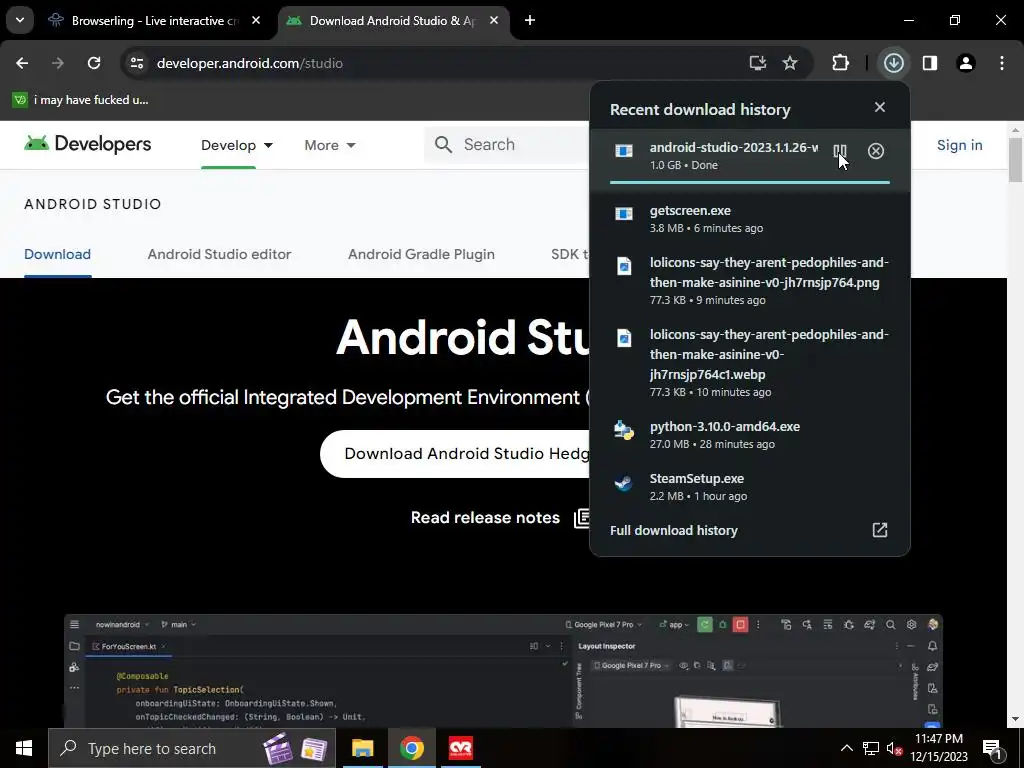Image resolution: width=1024 pixels, height=768 pixels.
Task: Close the Browserling tab
Action: (256, 20)
